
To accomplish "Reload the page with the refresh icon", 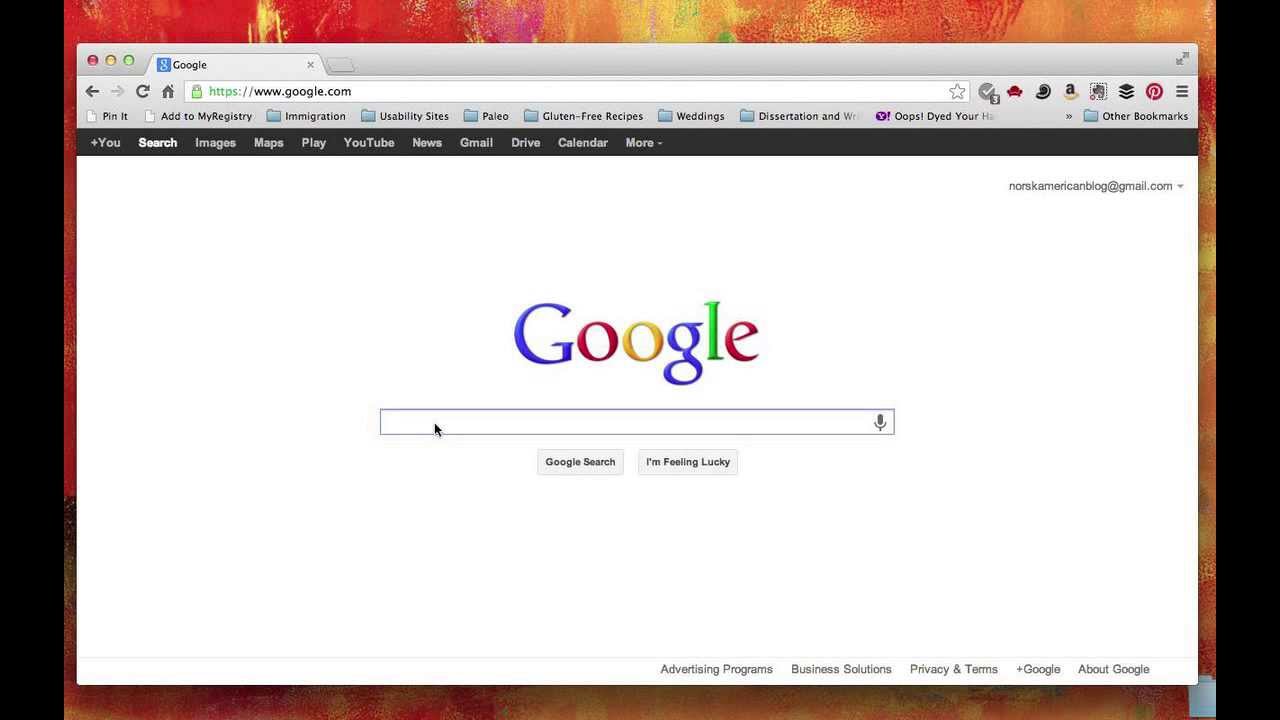I will coord(142,91).
